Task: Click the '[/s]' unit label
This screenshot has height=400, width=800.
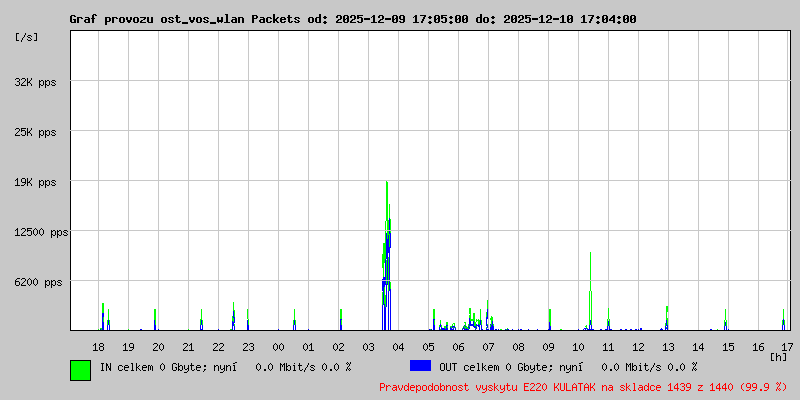Action: (27, 37)
